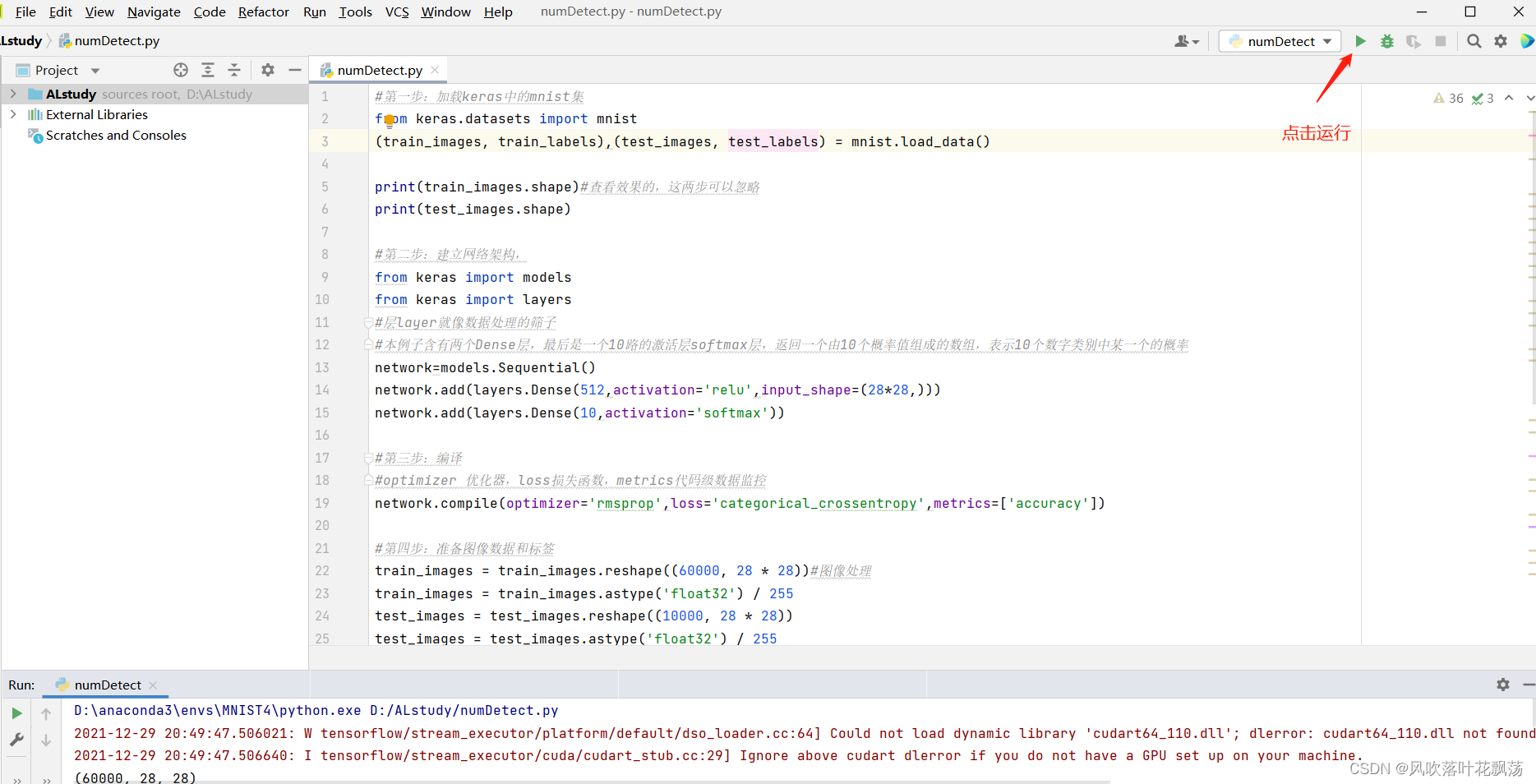Screen dimensions: 1536x784
Task: Click line number 3 in gutter
Action: pos(325,141)
